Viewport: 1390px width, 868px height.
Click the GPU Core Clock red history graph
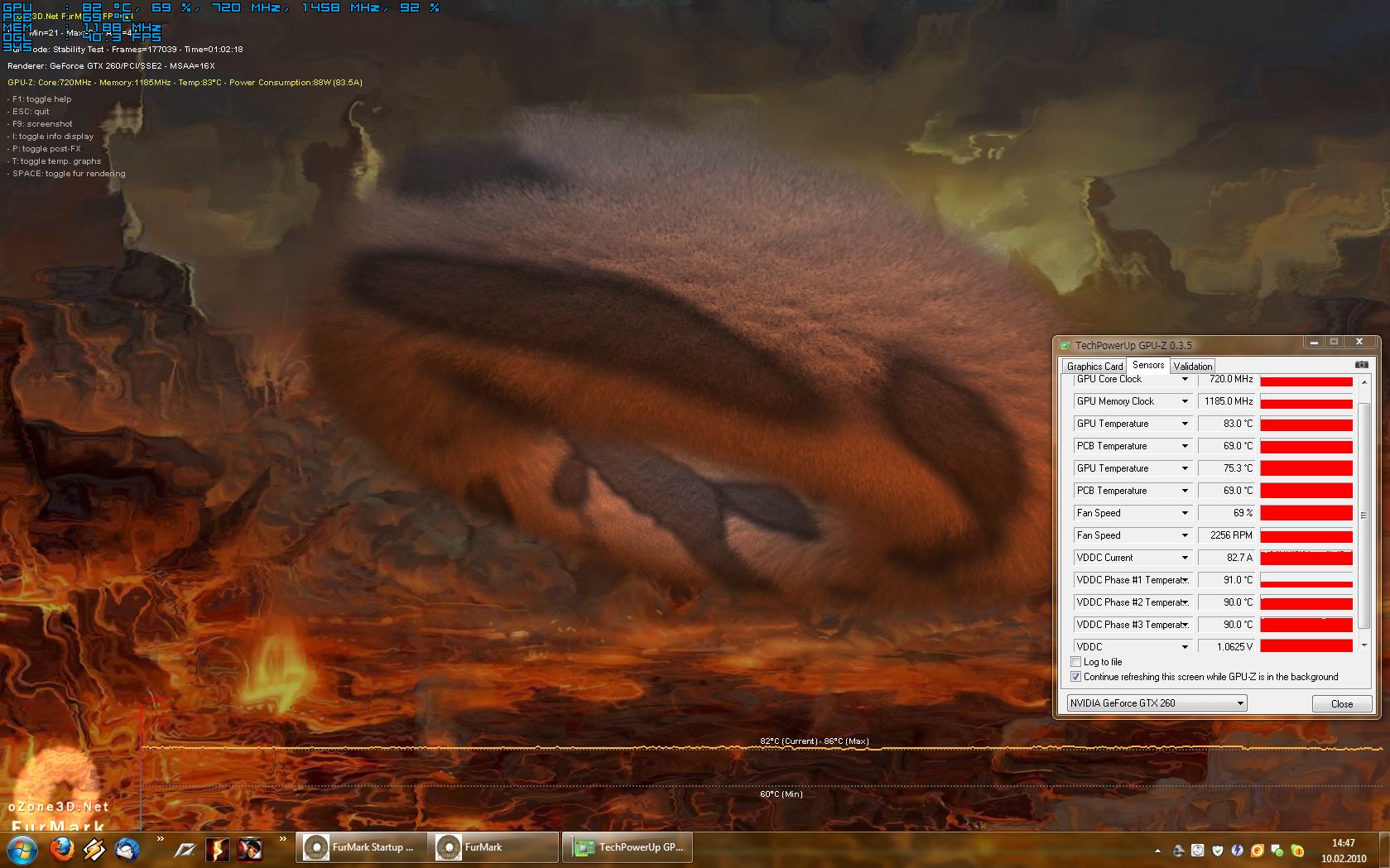1306,380
